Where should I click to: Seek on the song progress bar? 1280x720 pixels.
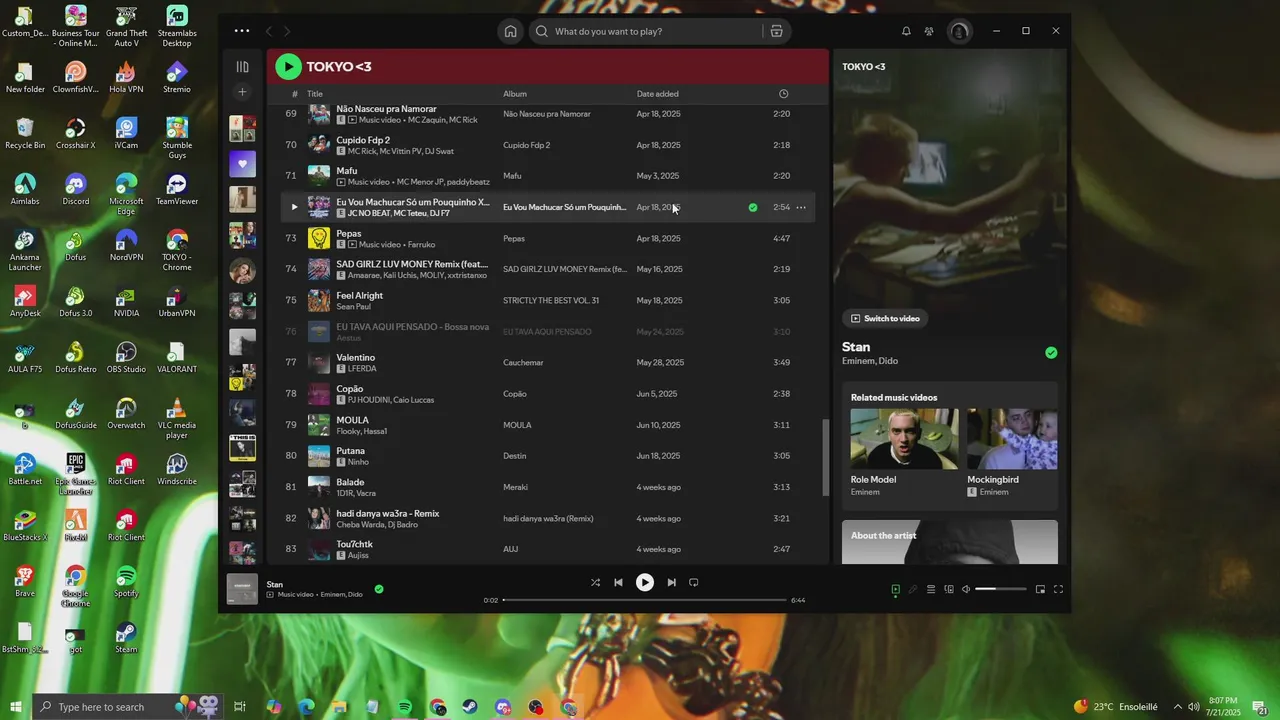click(645, 600)
